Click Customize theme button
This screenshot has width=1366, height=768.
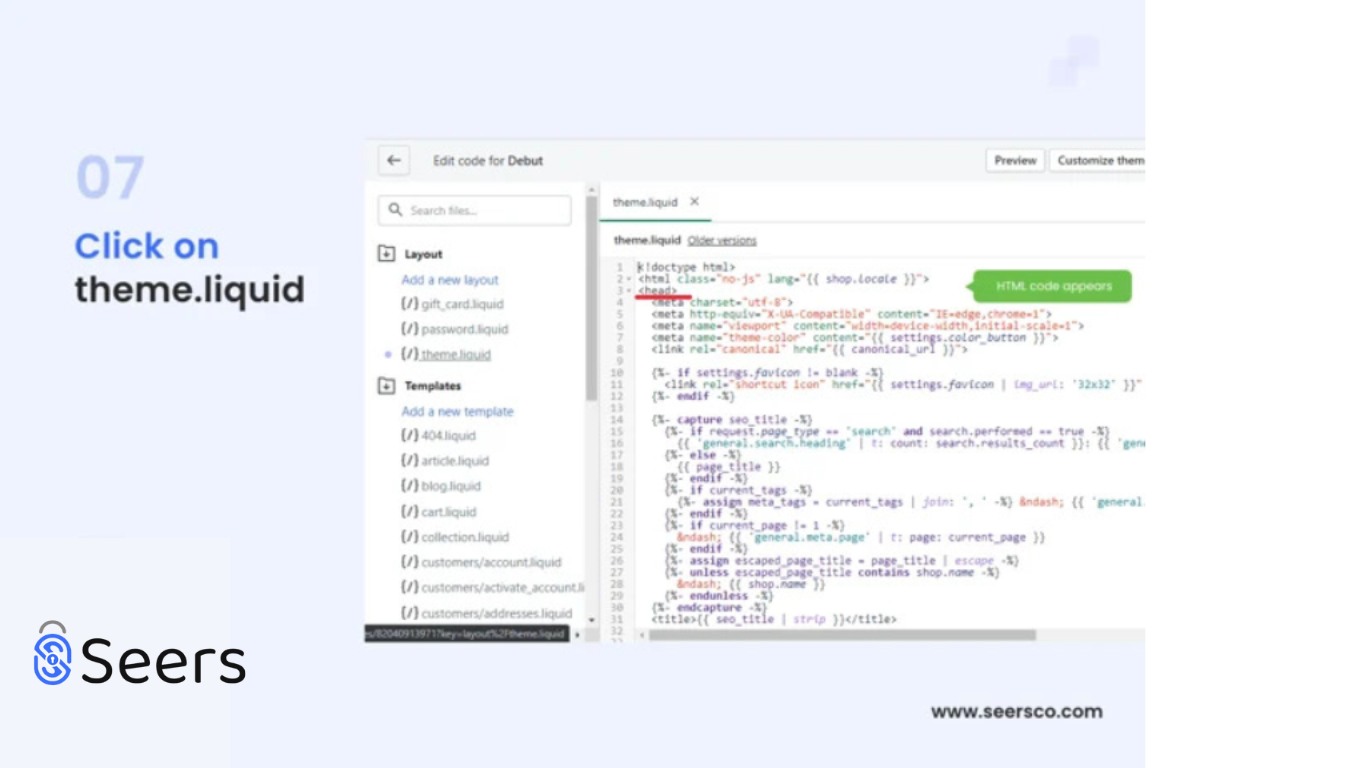tap(1097, 160)
